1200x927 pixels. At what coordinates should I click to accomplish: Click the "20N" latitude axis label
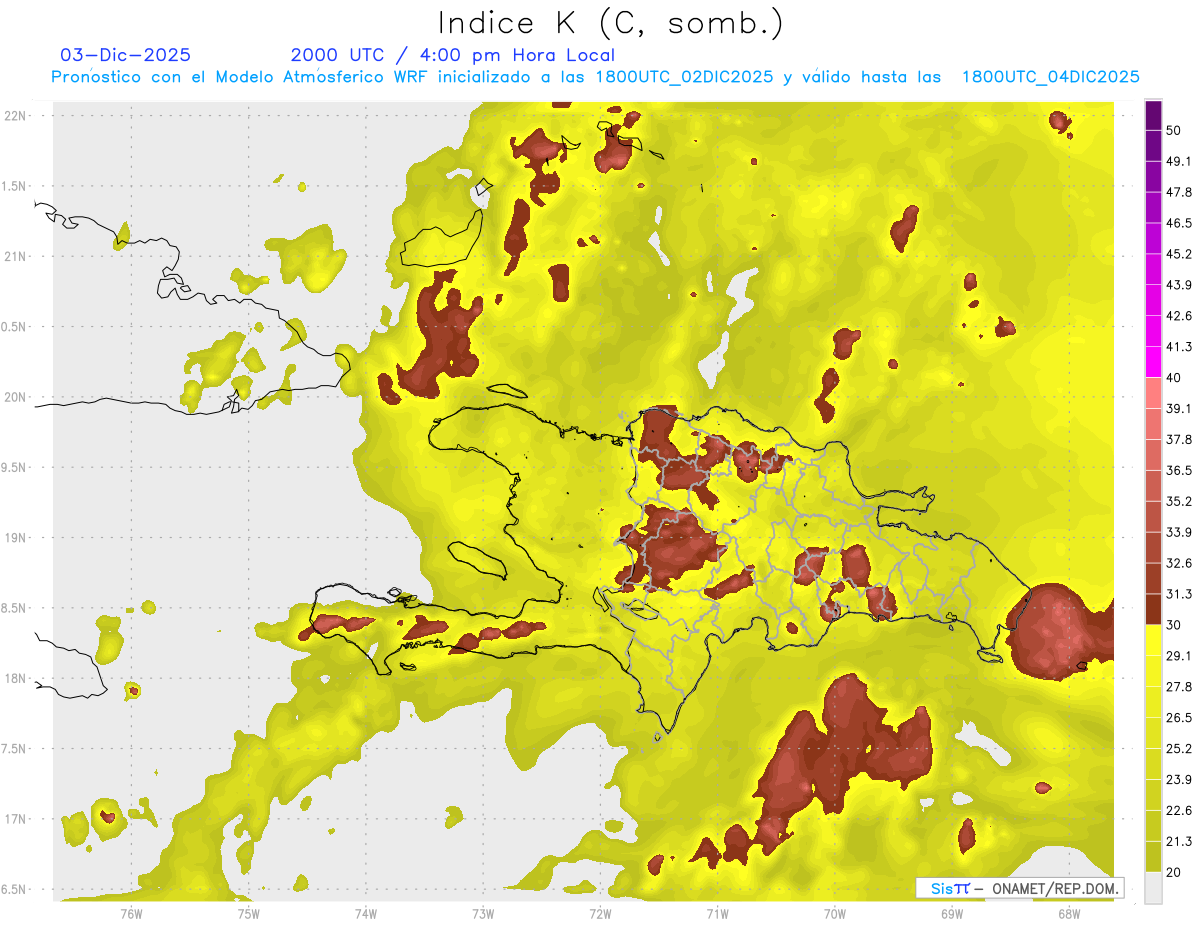(x=16, y=397)
